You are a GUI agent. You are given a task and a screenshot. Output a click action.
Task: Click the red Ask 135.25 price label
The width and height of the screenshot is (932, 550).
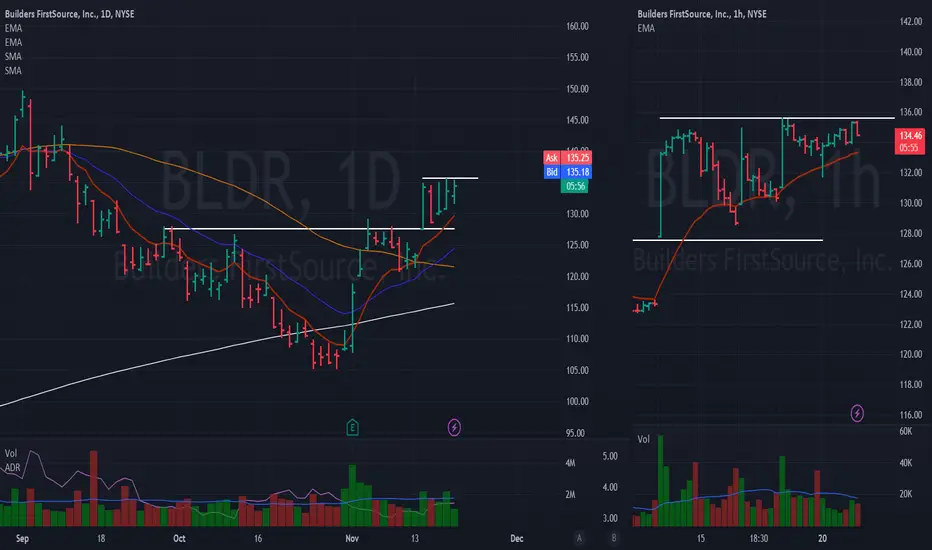click(x=568, y=158)
